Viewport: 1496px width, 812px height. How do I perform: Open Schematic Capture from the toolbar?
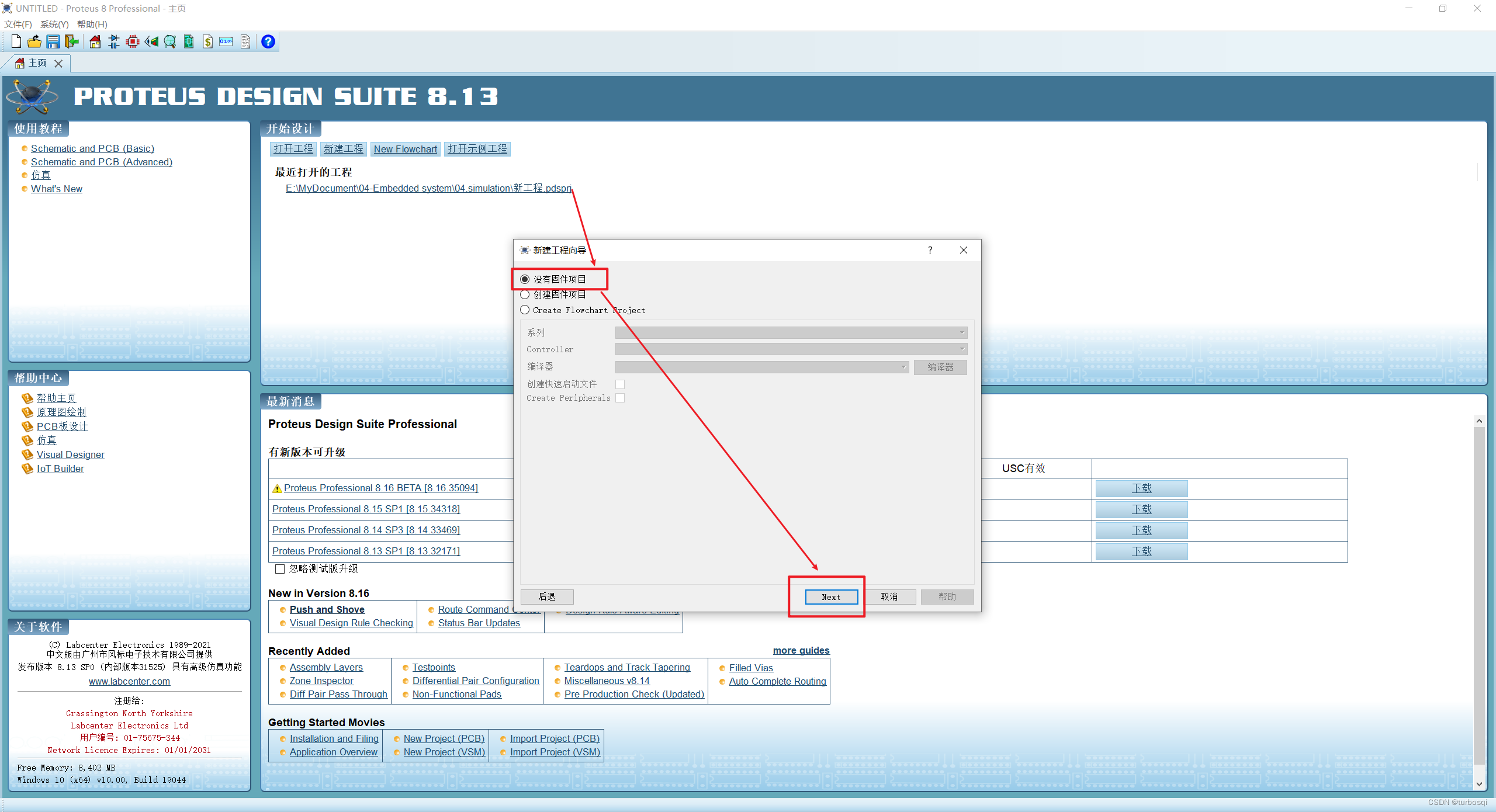click(x=114, y=41)
